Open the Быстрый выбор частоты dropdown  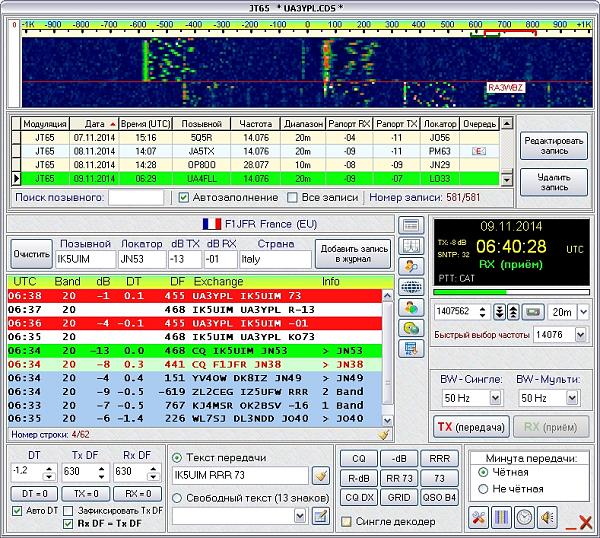[x=582, y=335]
